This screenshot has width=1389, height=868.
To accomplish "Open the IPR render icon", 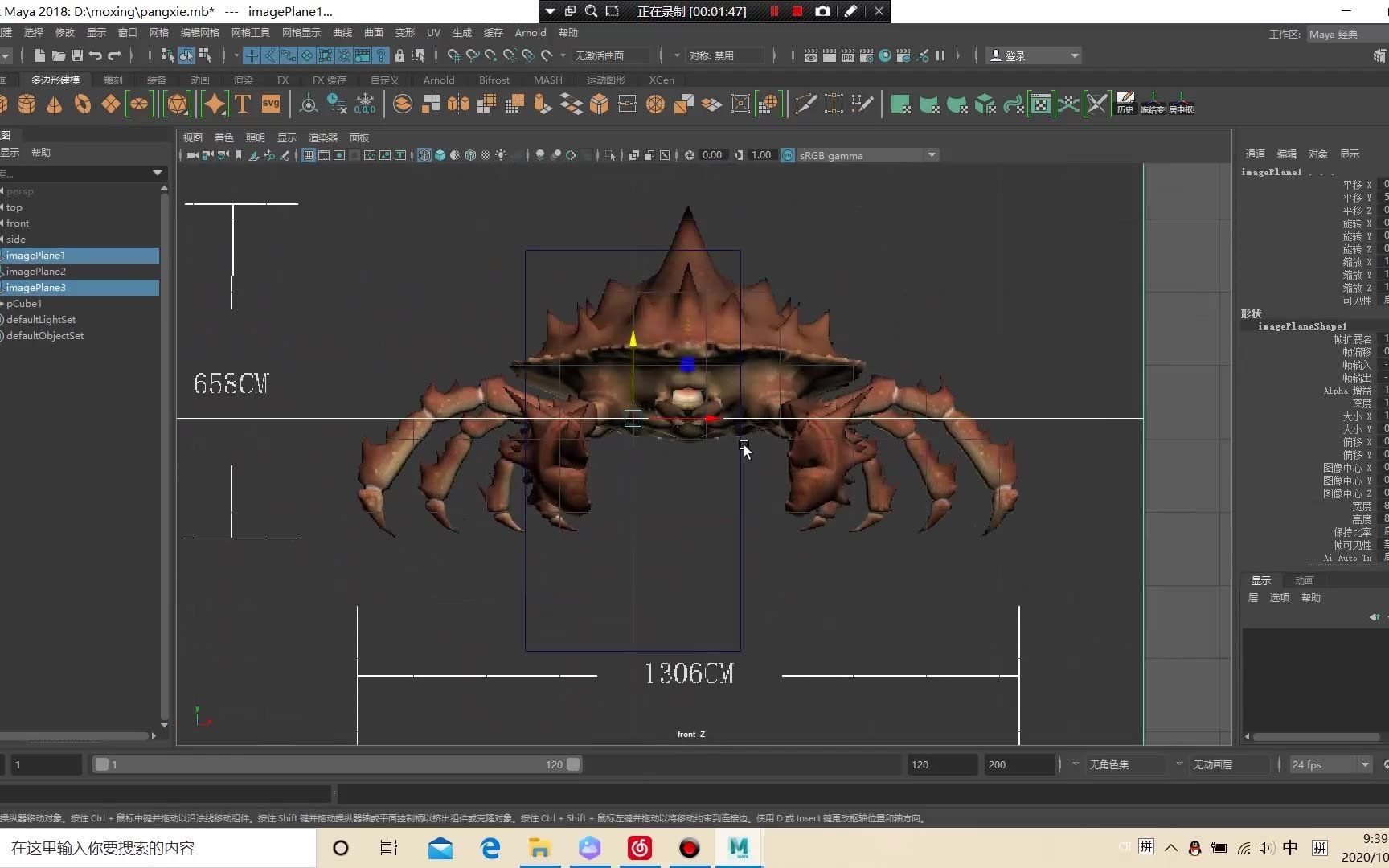I will click(x=848, y=55).
